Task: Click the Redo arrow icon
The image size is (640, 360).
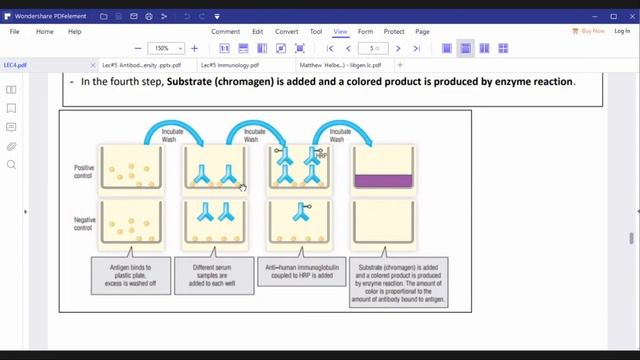Action: pyautogui.click(x=202, y=16)
